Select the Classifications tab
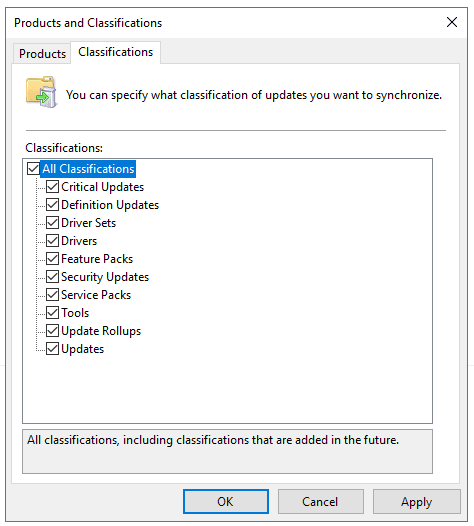The width and height of the screenshot is (474, 526). [x=115, y=52]
